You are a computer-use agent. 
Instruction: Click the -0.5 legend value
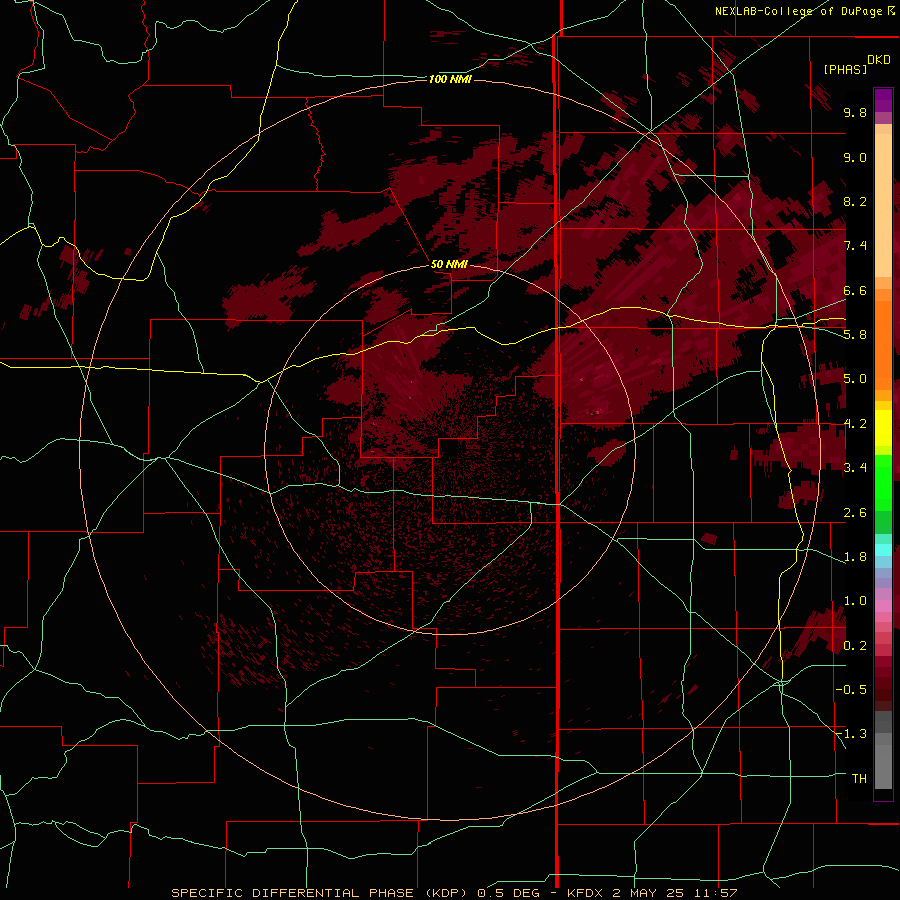851,690
